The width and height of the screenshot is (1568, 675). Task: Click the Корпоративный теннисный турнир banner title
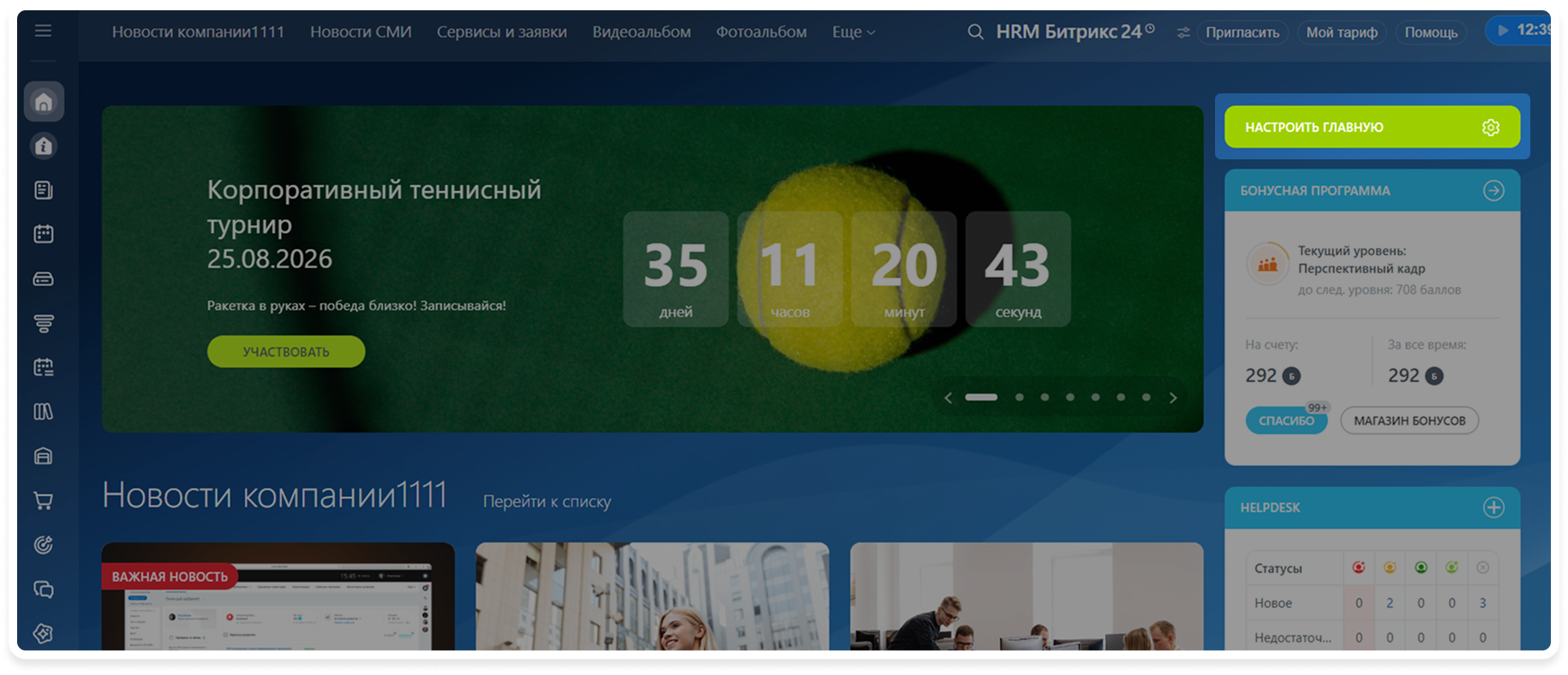(374, 206)
